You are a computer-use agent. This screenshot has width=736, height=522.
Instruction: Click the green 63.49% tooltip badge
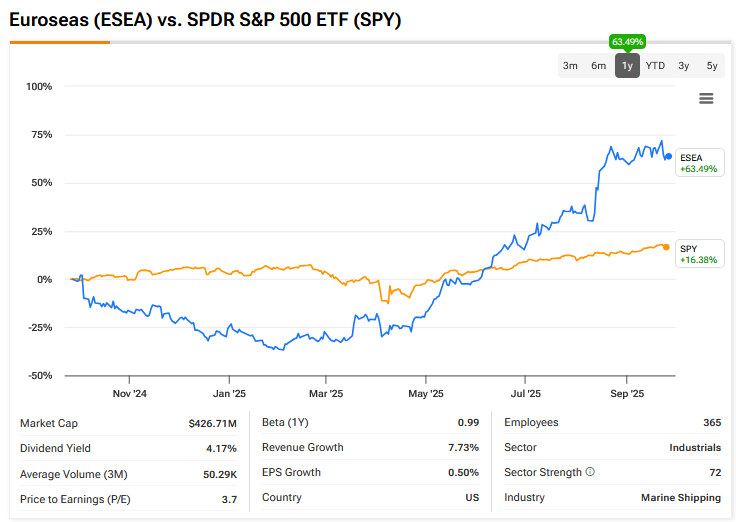[627, 42]
